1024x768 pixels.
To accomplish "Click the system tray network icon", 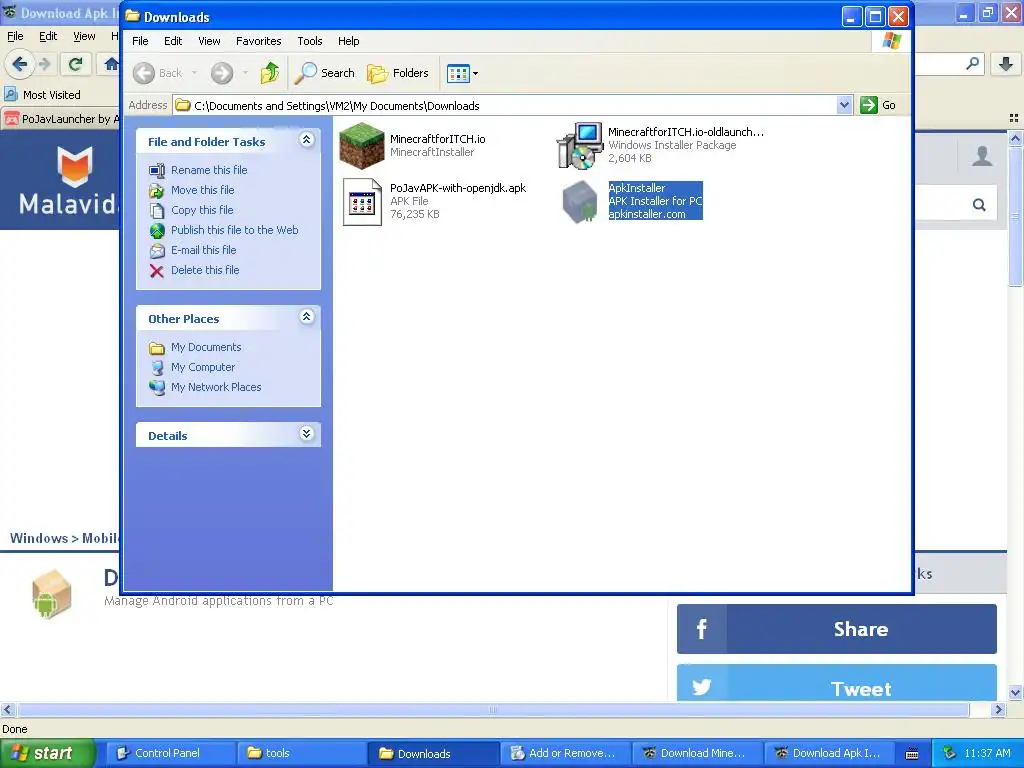I will pyautogui.click(x=949, y=753).
